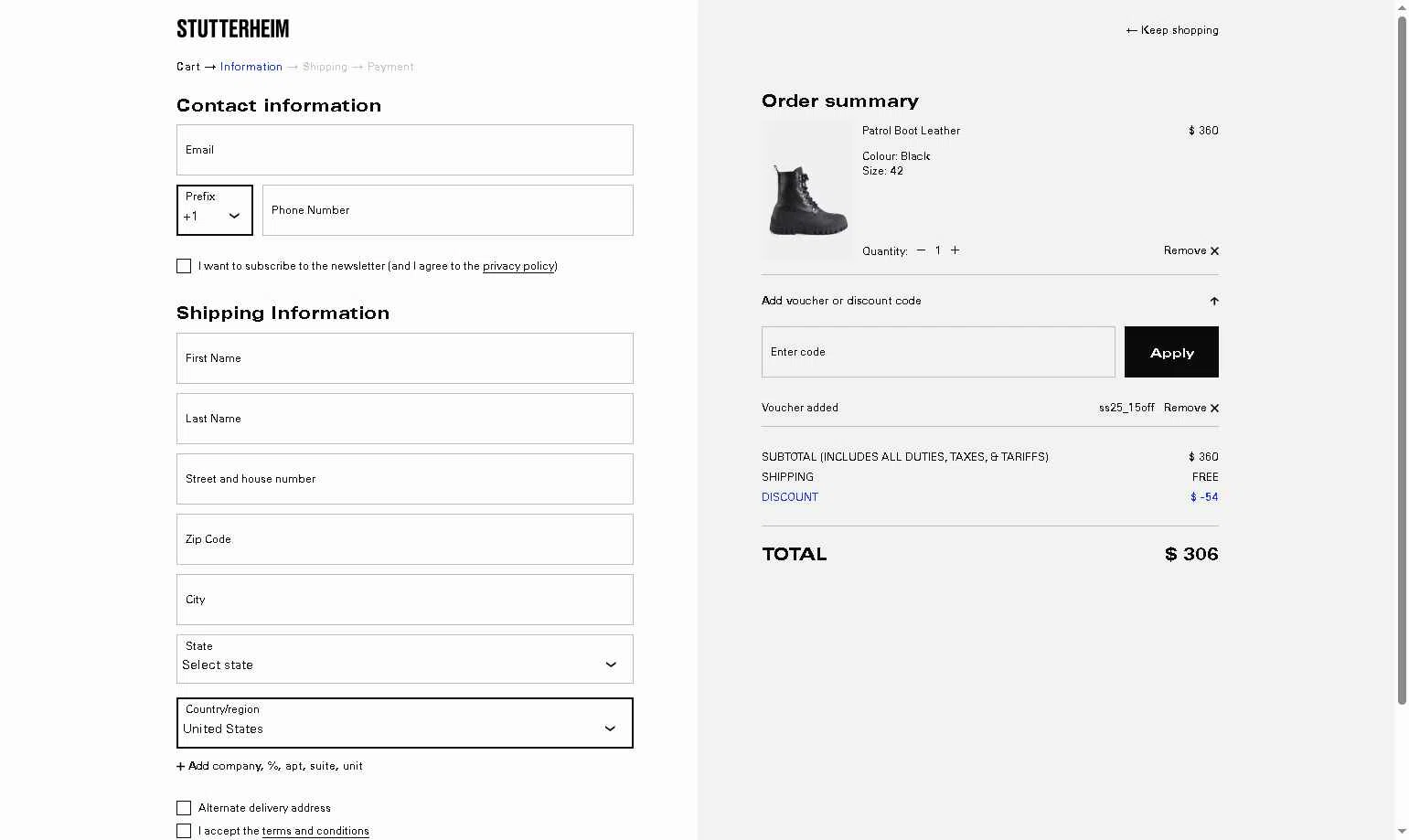Open the terms and conditions link
This screenshot has height=840, width=1409.
(x=315, y=831)
